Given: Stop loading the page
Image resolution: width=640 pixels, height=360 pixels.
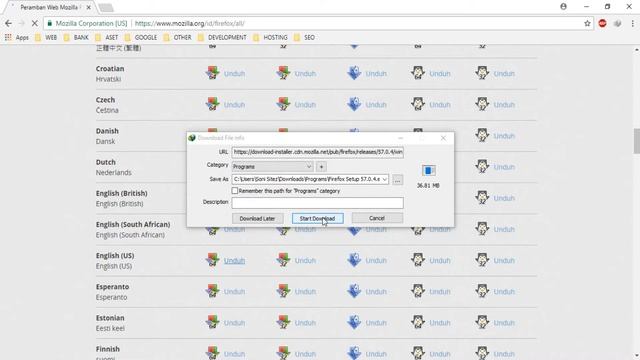Looking at the screenshot, I should [x=34, y=24].
